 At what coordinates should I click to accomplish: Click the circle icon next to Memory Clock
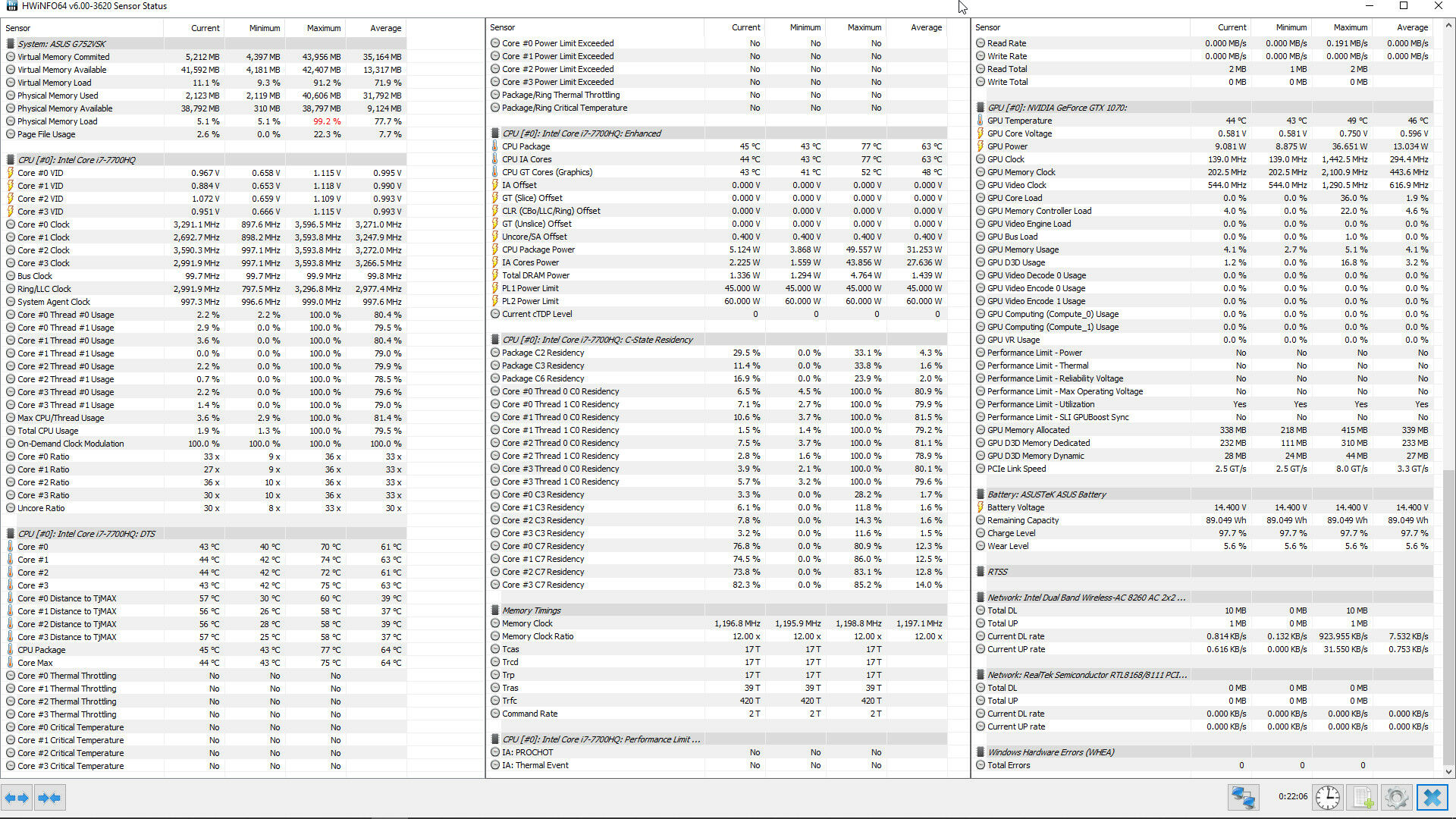pos(495,623)
